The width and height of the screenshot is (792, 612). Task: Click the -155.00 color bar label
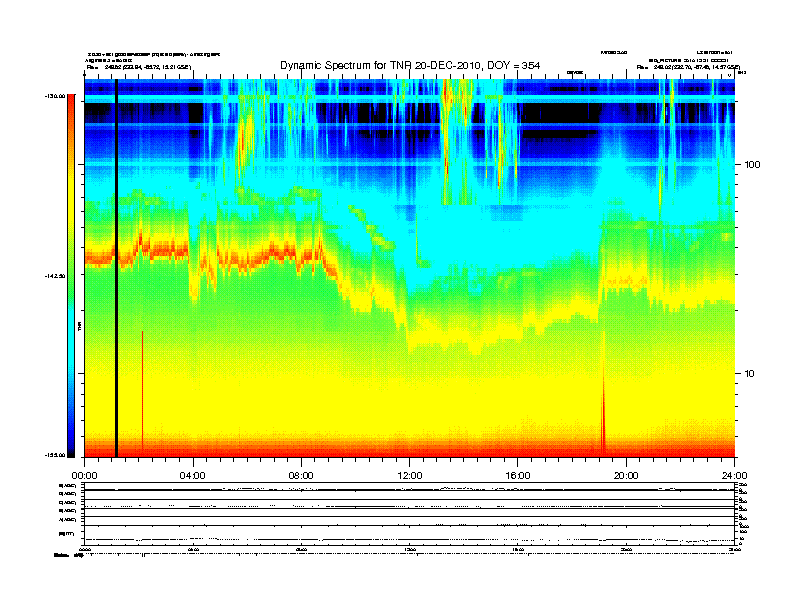click(55, 455)
